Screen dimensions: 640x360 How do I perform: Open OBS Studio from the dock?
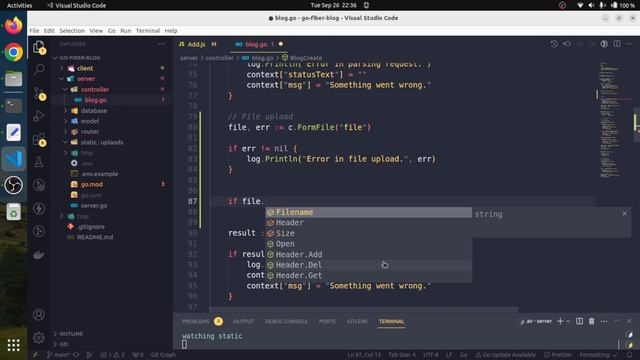(13, 185)
